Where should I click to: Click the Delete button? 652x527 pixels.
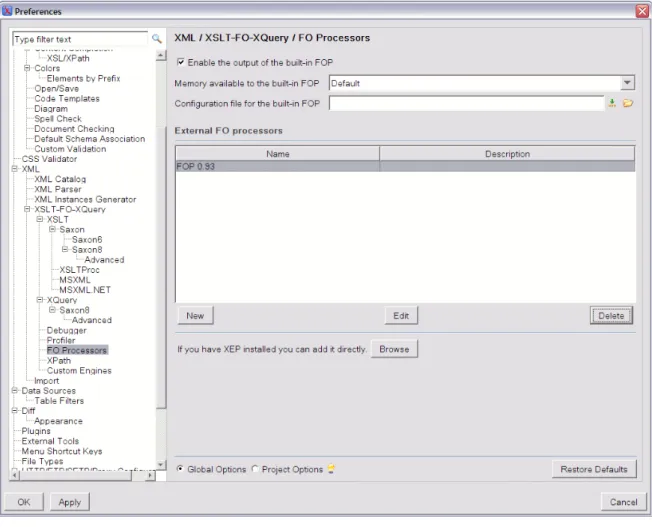[x=611, y=315]
